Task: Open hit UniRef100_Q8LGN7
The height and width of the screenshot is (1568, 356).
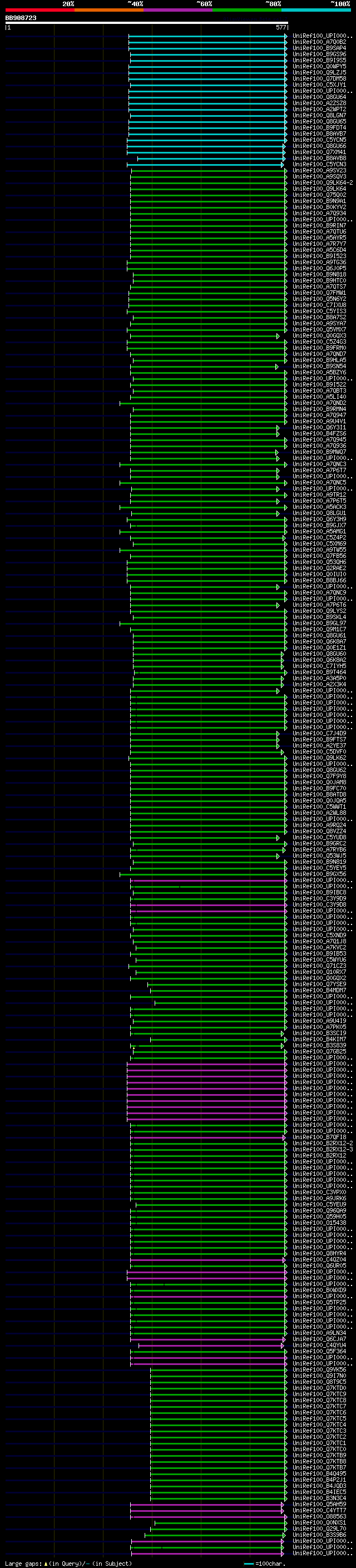Action: pos(319,115)
